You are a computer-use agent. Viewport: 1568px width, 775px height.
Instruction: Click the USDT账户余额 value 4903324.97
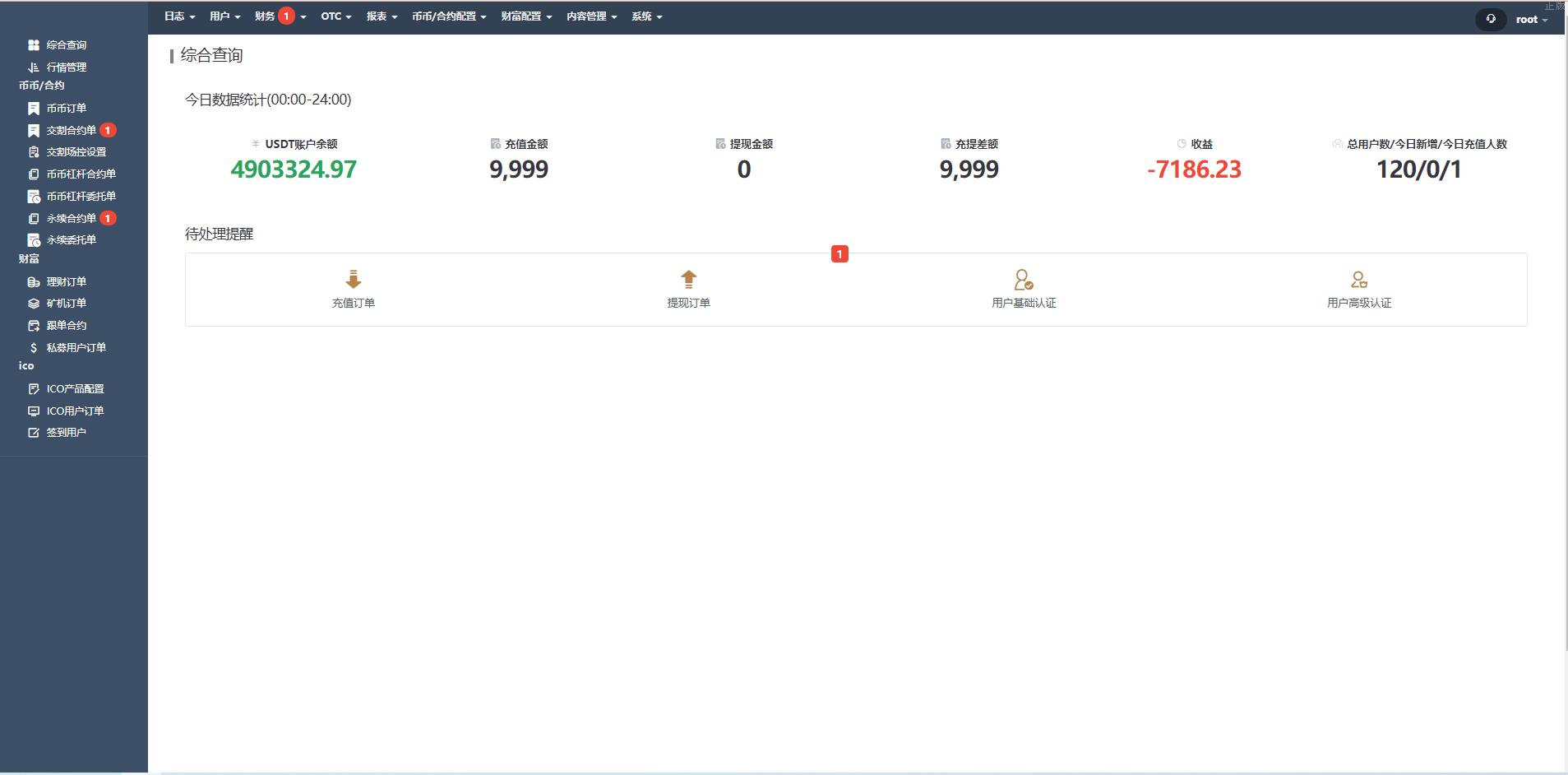point(294,169)
